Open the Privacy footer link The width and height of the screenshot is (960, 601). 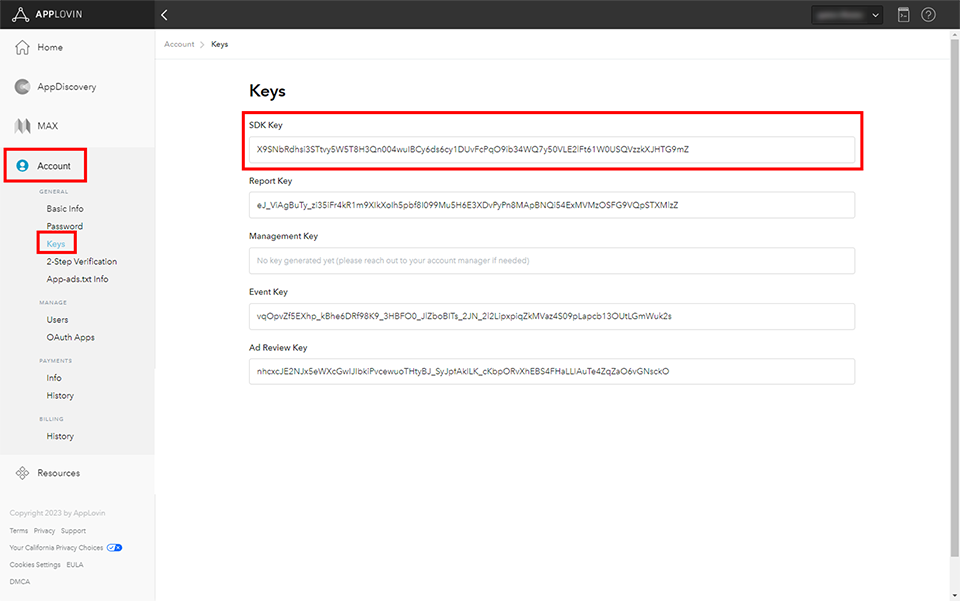point(44,531)
